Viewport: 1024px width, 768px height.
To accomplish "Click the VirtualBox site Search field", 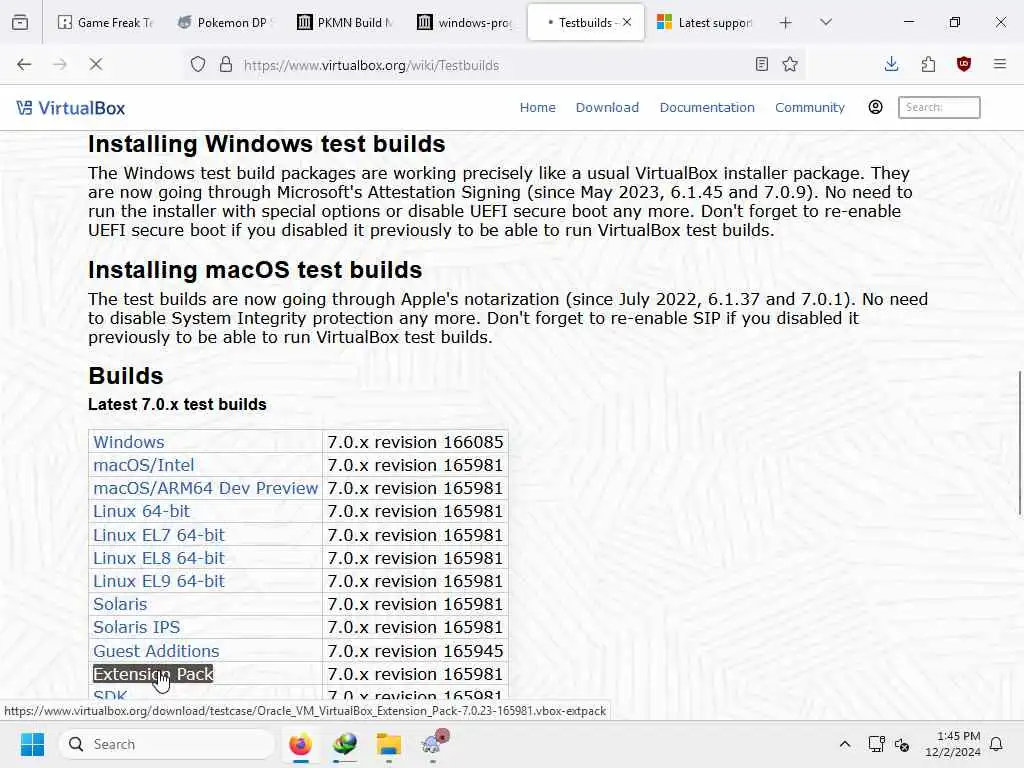I will 939,107.
